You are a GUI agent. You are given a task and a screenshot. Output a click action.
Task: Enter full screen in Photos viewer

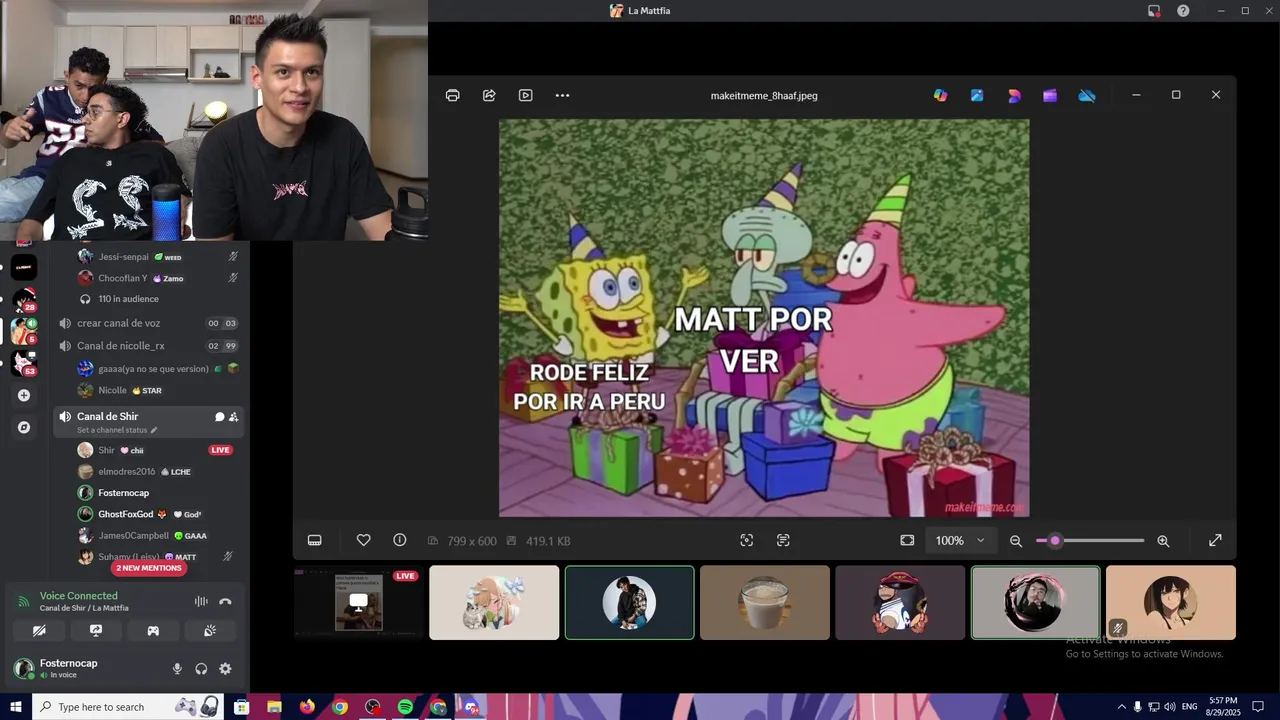pos(1215,540)
